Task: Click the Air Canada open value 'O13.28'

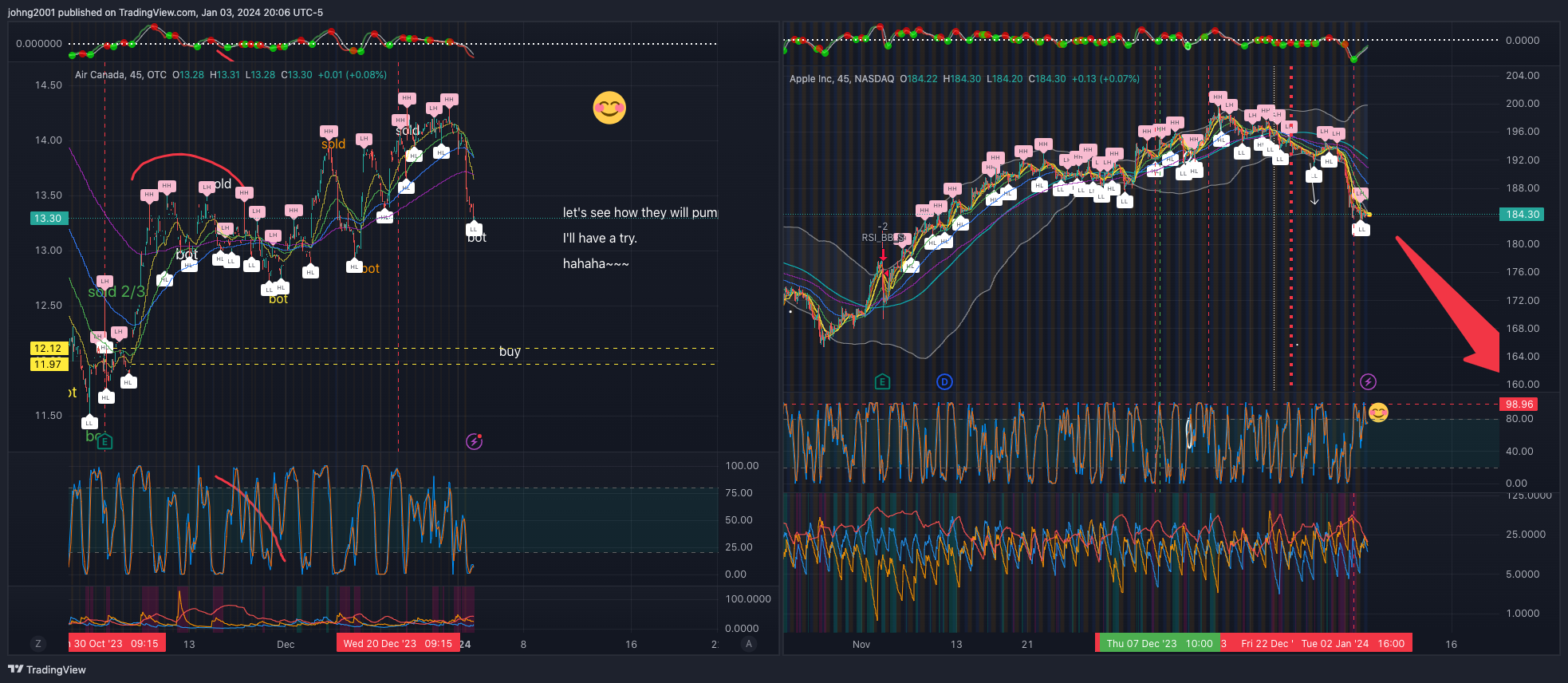Action: [188, 75]
